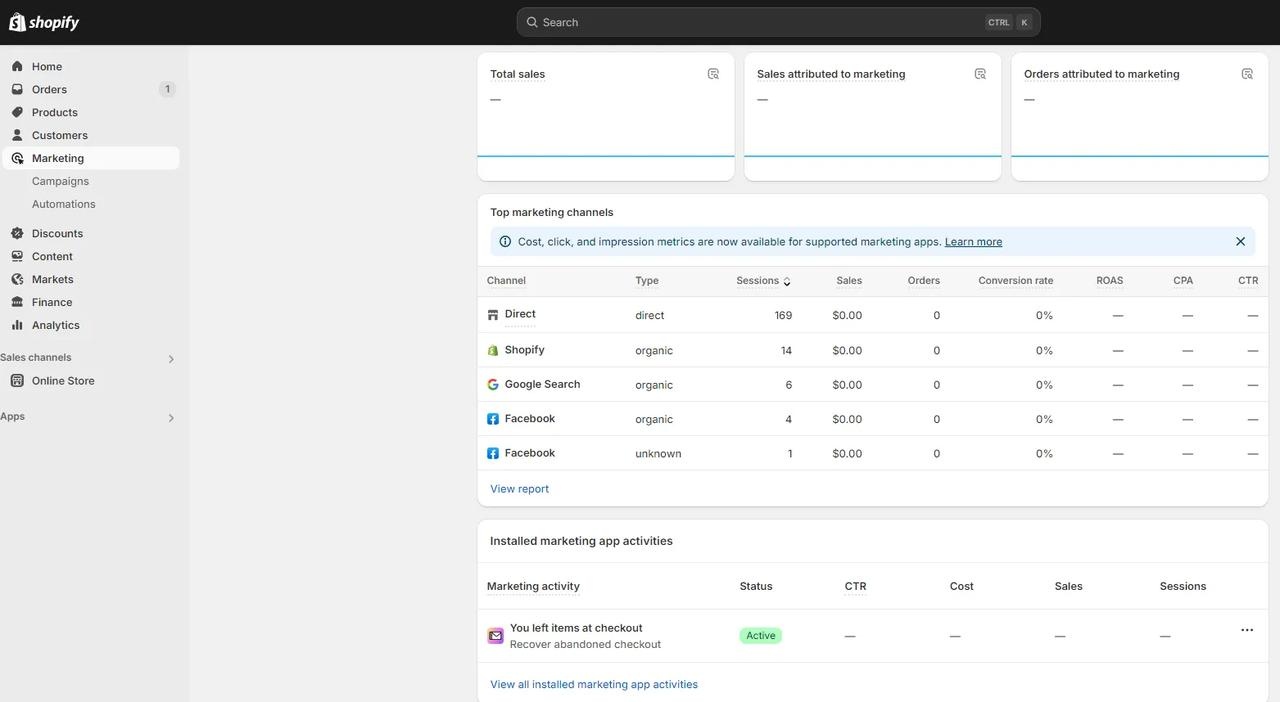Click organic Facebook channel icon

[x=493, y=419]
